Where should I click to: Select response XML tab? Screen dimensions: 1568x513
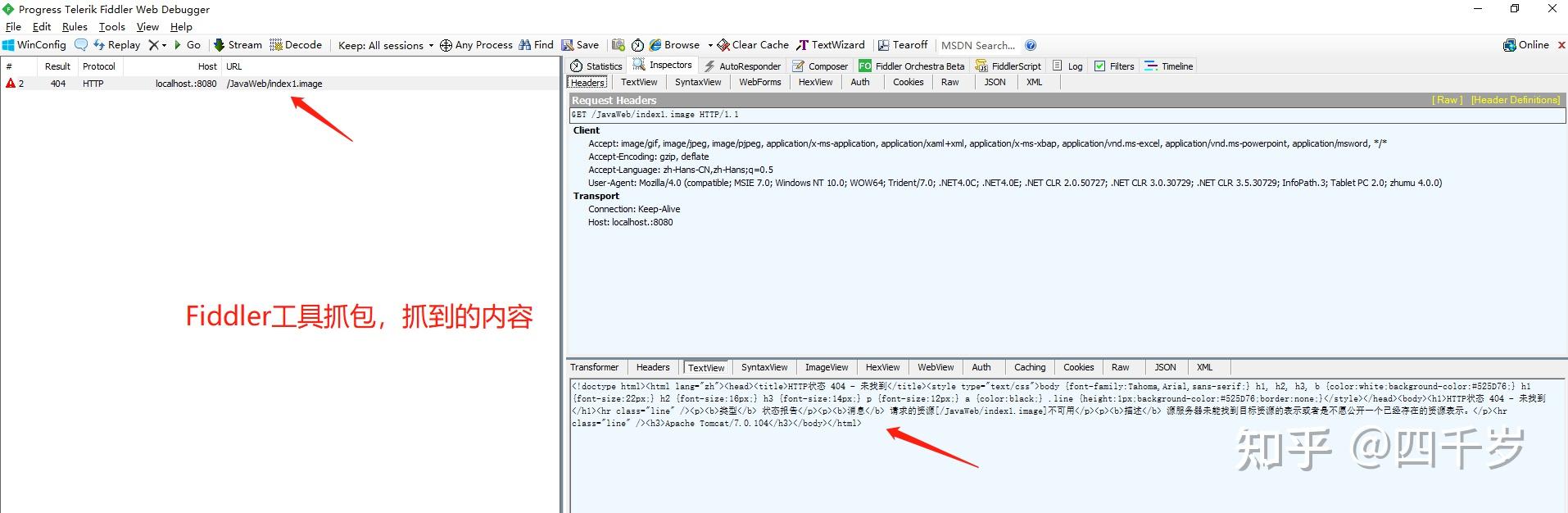click(x=1204, y=367)
